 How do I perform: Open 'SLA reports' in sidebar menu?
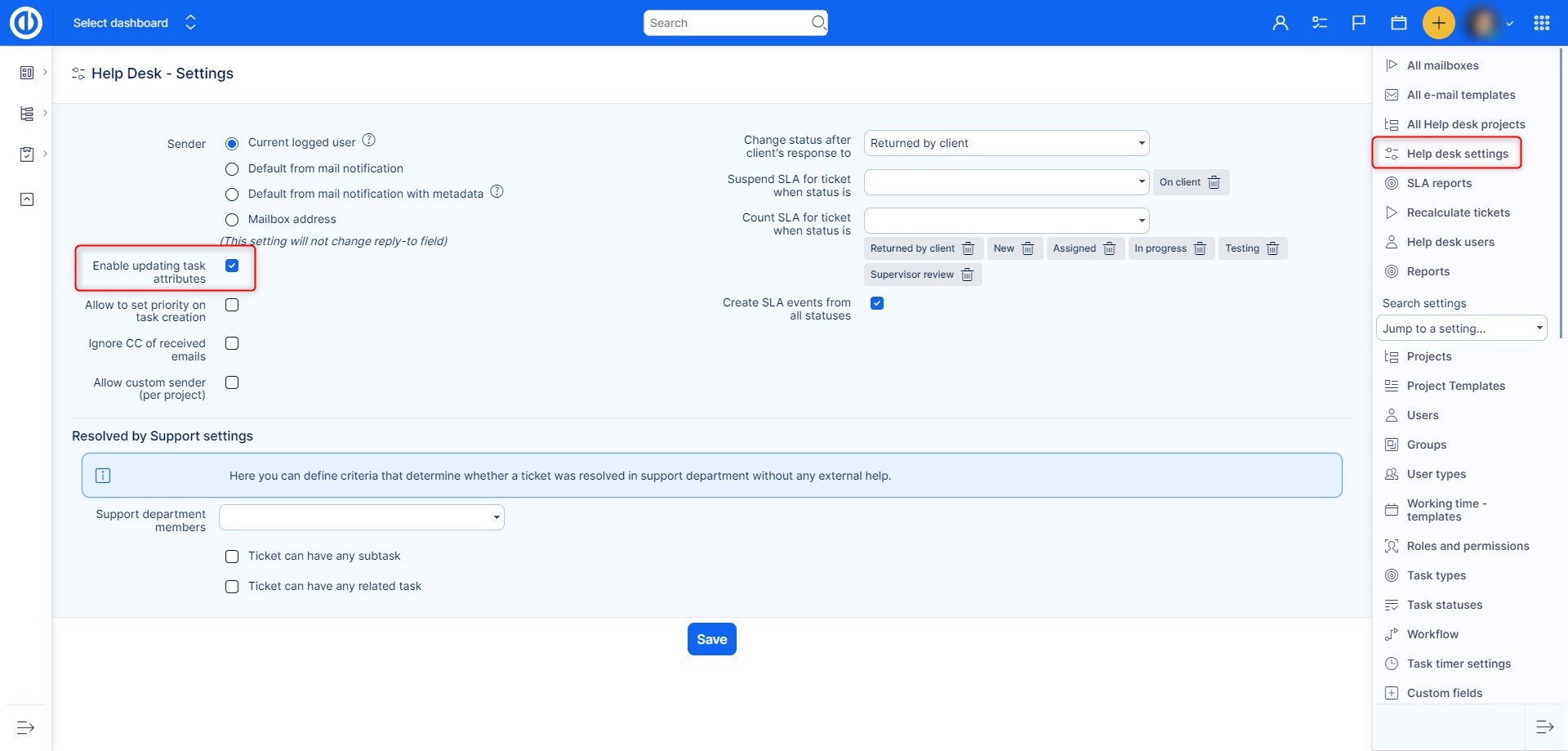tap(1439, 183)
